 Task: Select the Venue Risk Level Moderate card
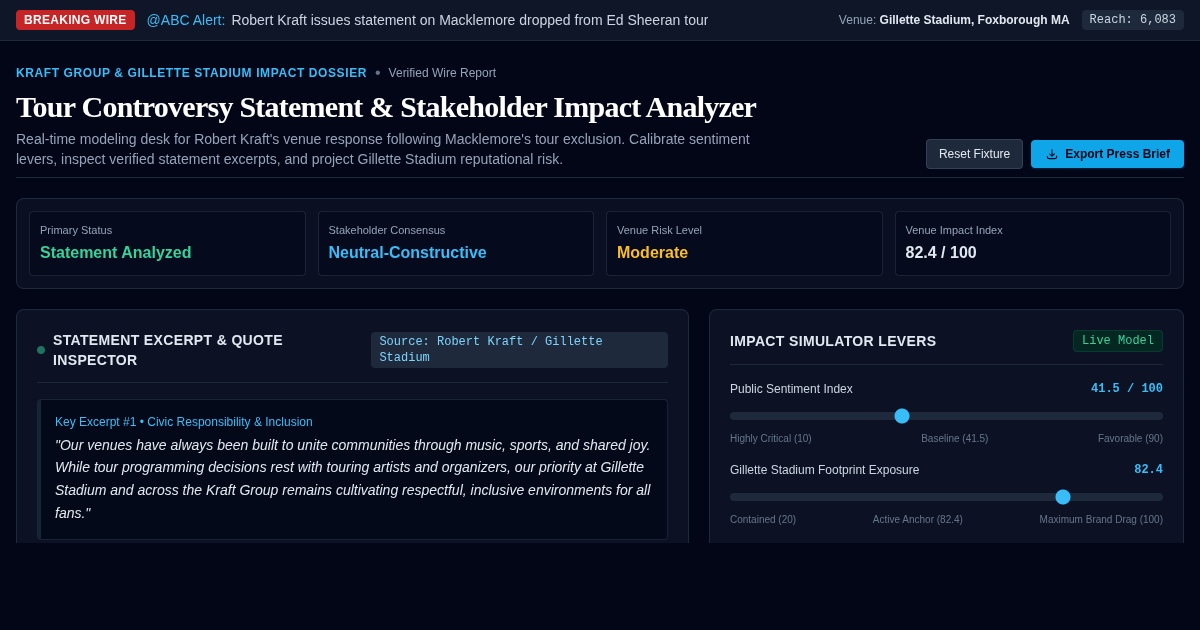[744, 243]
